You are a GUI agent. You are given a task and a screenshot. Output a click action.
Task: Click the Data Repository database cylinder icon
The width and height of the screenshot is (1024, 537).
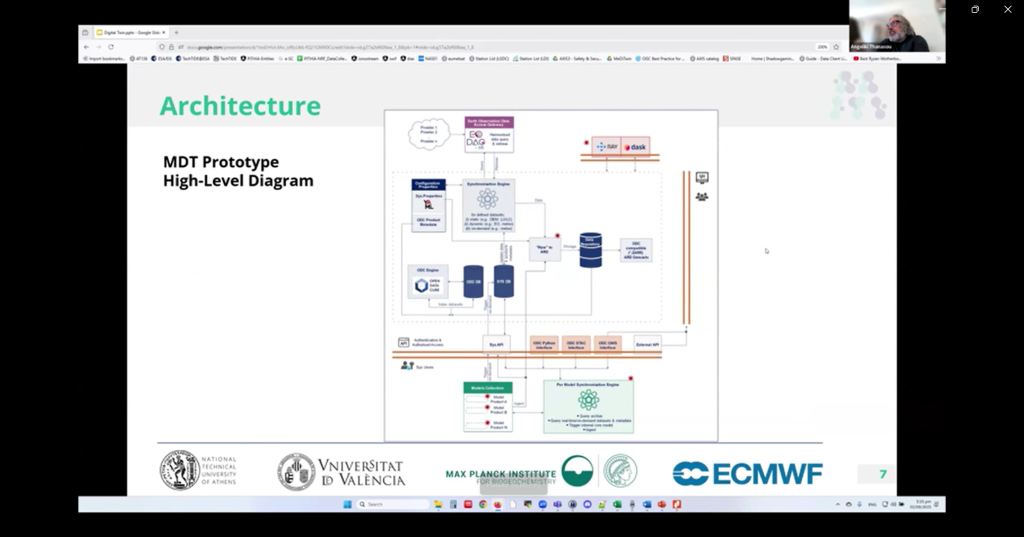point(591,250)
